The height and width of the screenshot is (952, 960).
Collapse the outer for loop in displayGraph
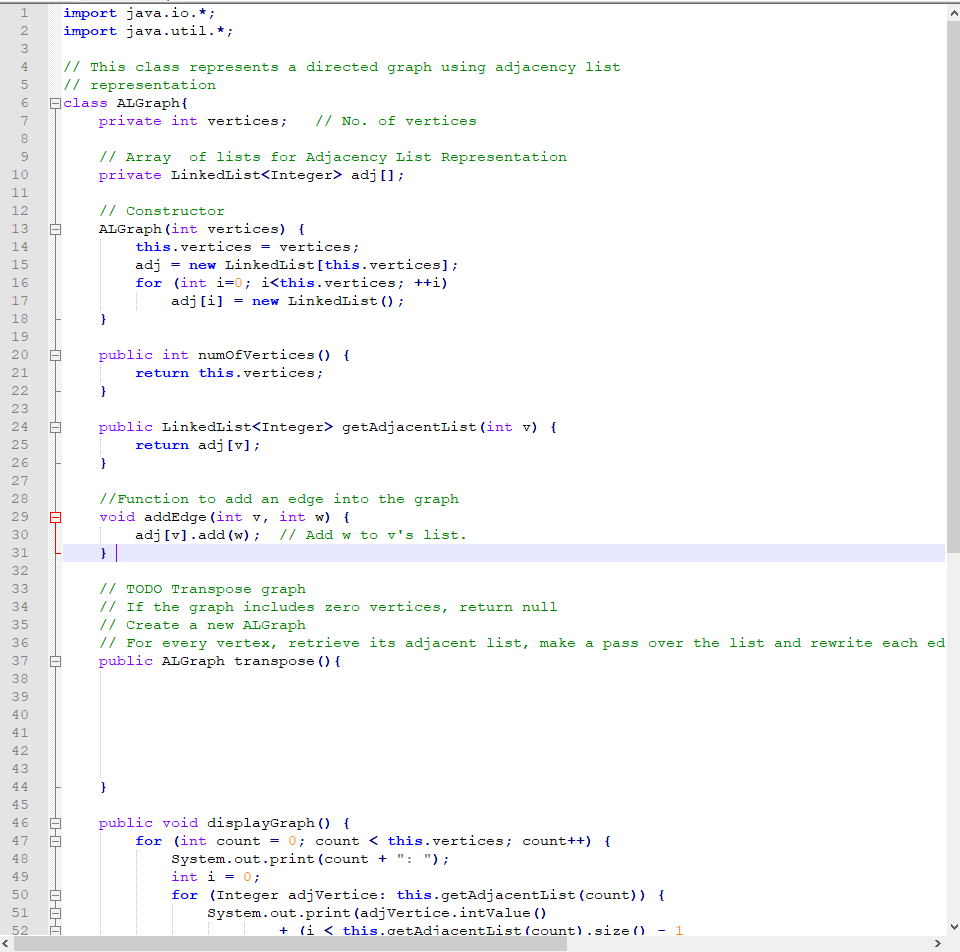click(55, 840)
